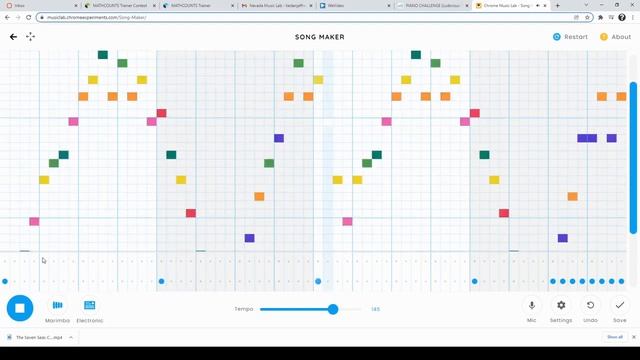This screenshot has width=640, height=360.
Task: Click the tempo value 185
Action: click(376, 309)
